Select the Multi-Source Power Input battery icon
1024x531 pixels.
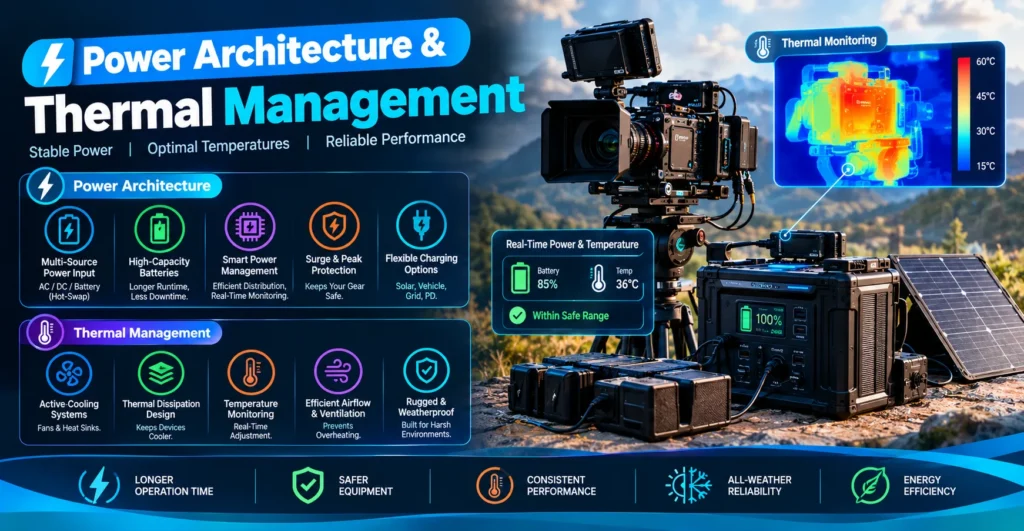pyautogui.click(x=69, y=230)
